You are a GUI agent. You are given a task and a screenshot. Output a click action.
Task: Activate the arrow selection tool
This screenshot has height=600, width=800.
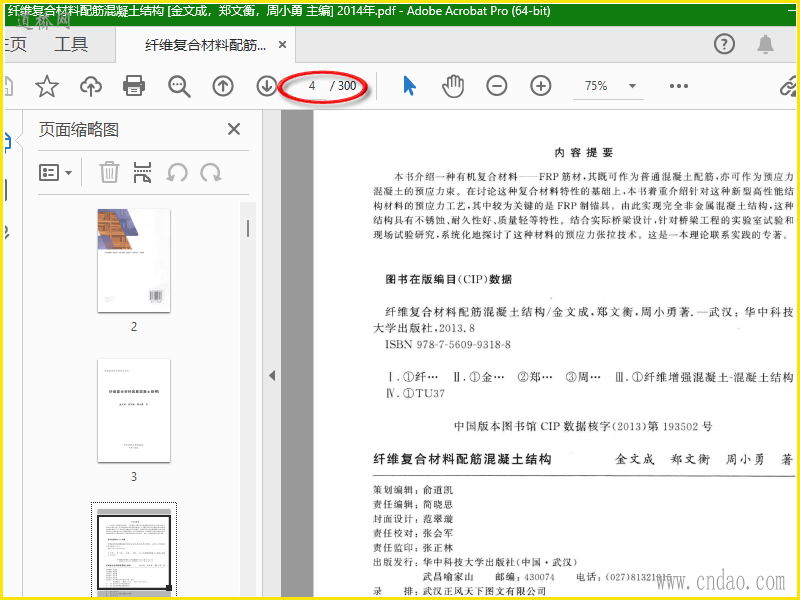tap(409, 86)
